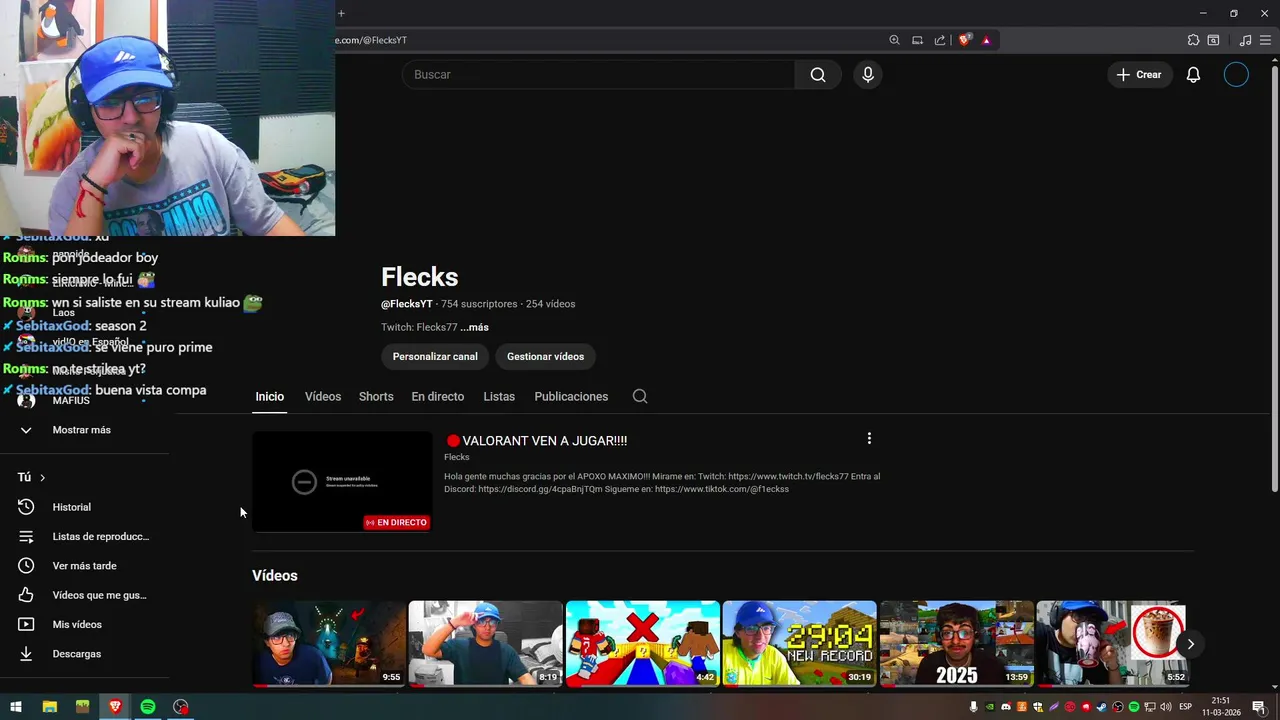Open Historial in sidebar
Image resolution: width=1280 pixels, height=720 pixels.
[85, 507]
